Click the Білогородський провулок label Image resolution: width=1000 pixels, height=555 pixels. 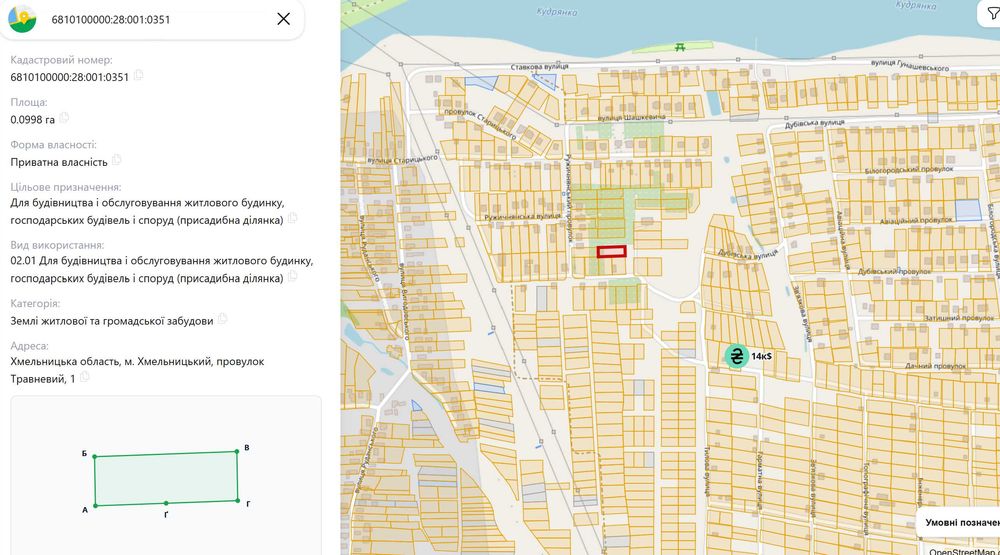point(909,170)
